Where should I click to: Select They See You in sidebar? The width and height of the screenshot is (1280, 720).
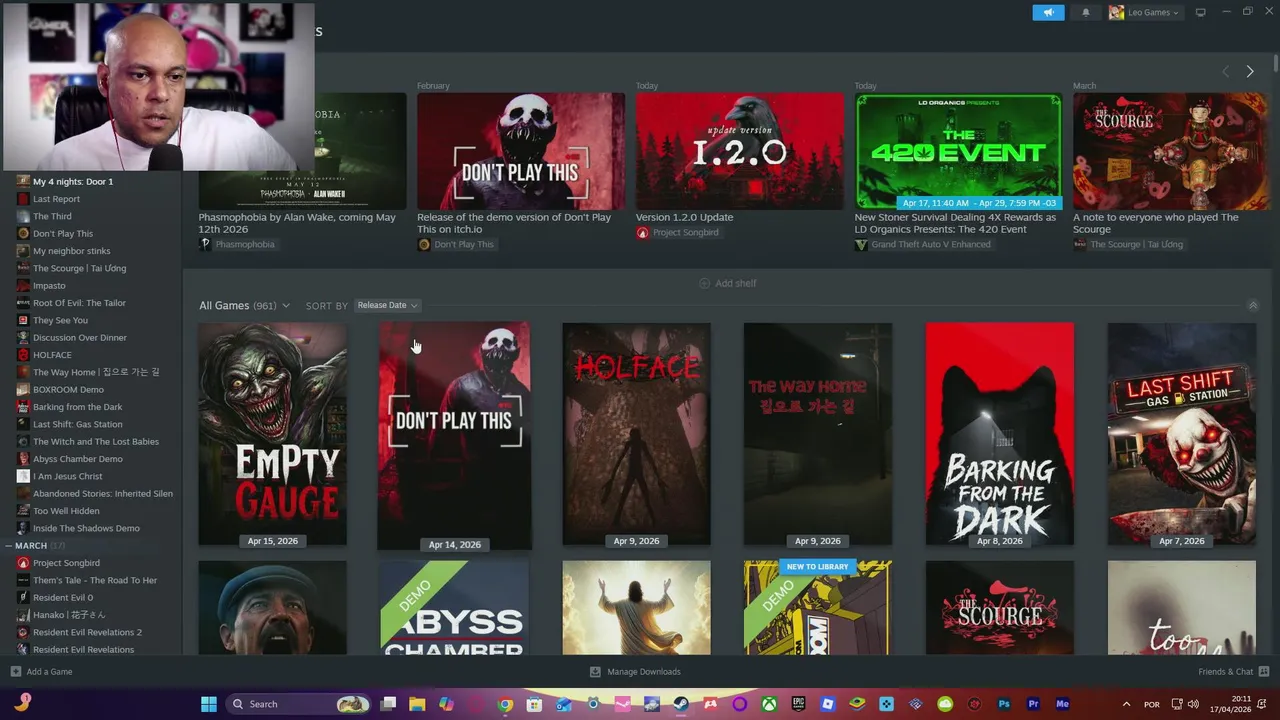[x=90, y=320]
